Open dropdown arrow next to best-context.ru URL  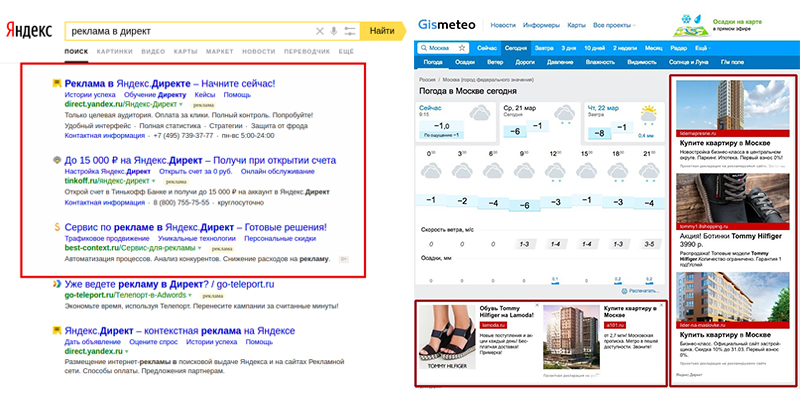pyautogui.click(x=200, y=248)
